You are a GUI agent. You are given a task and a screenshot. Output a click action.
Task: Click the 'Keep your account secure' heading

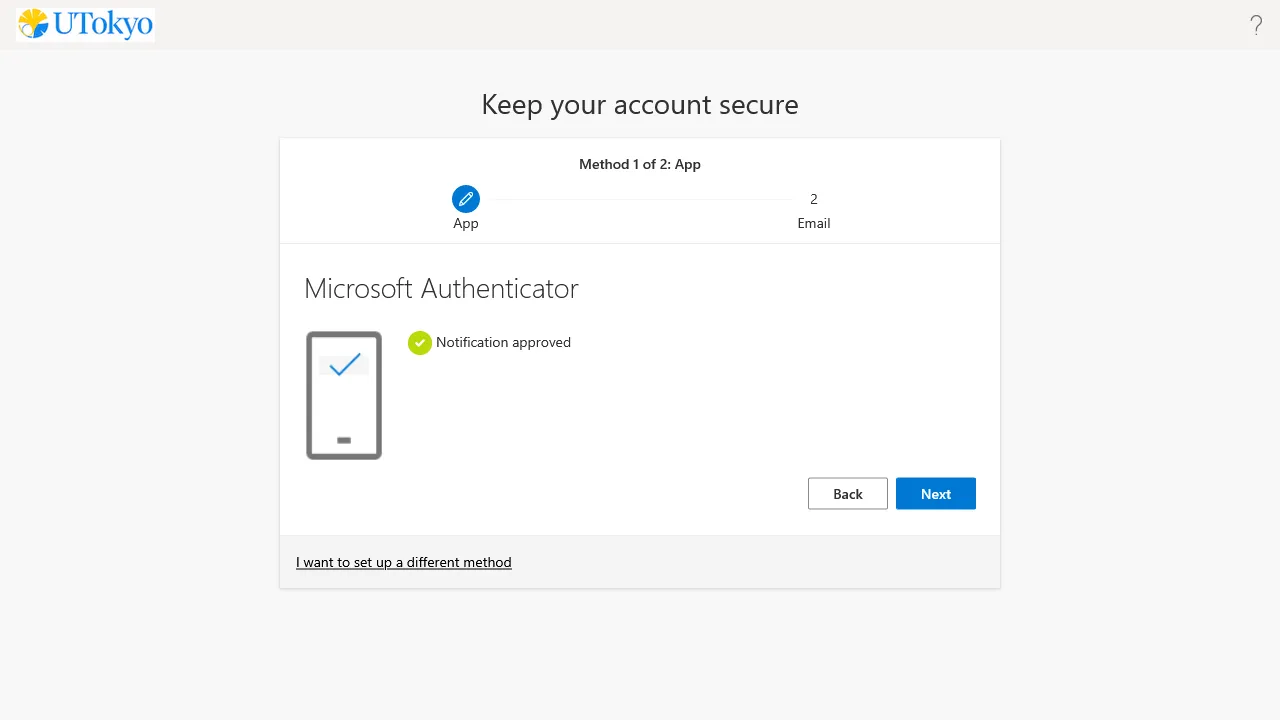click(x=640, y=105)
